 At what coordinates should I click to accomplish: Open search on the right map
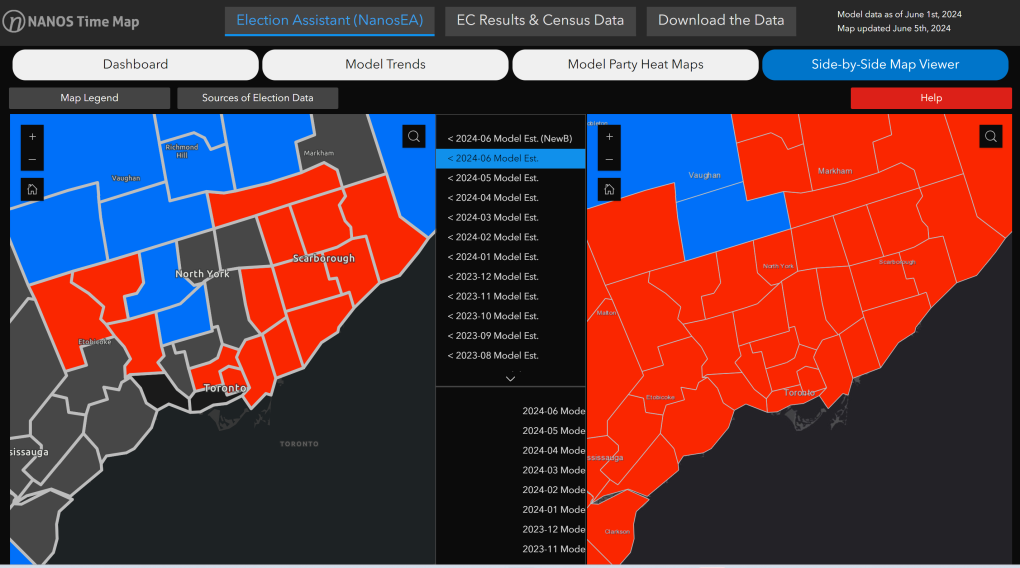pos(991,137)
